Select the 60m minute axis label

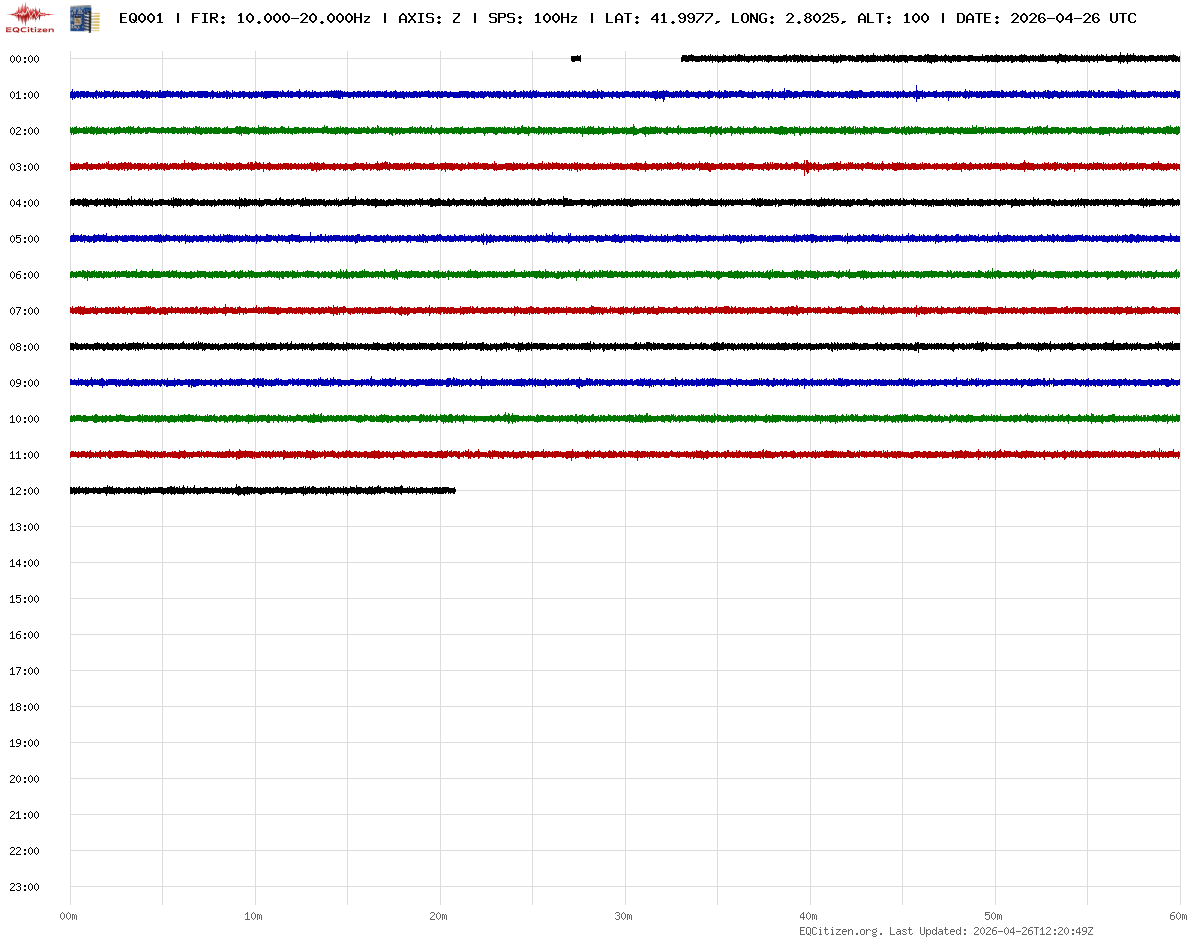(1179, 916)
